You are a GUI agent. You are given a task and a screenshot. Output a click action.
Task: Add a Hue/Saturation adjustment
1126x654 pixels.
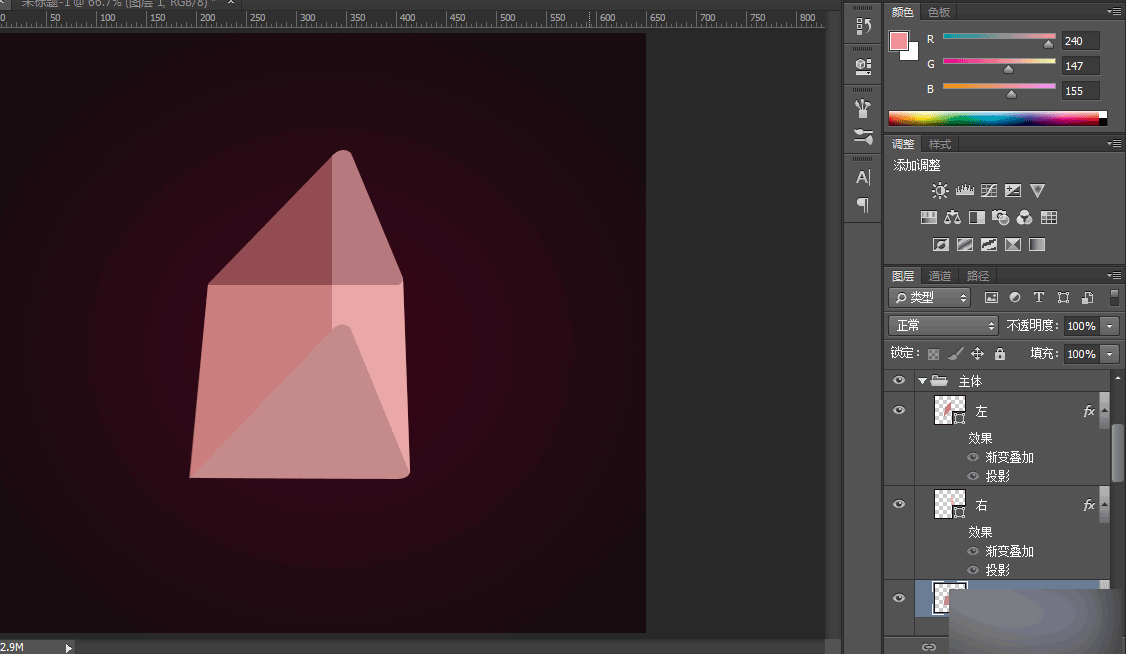point(929,218)
